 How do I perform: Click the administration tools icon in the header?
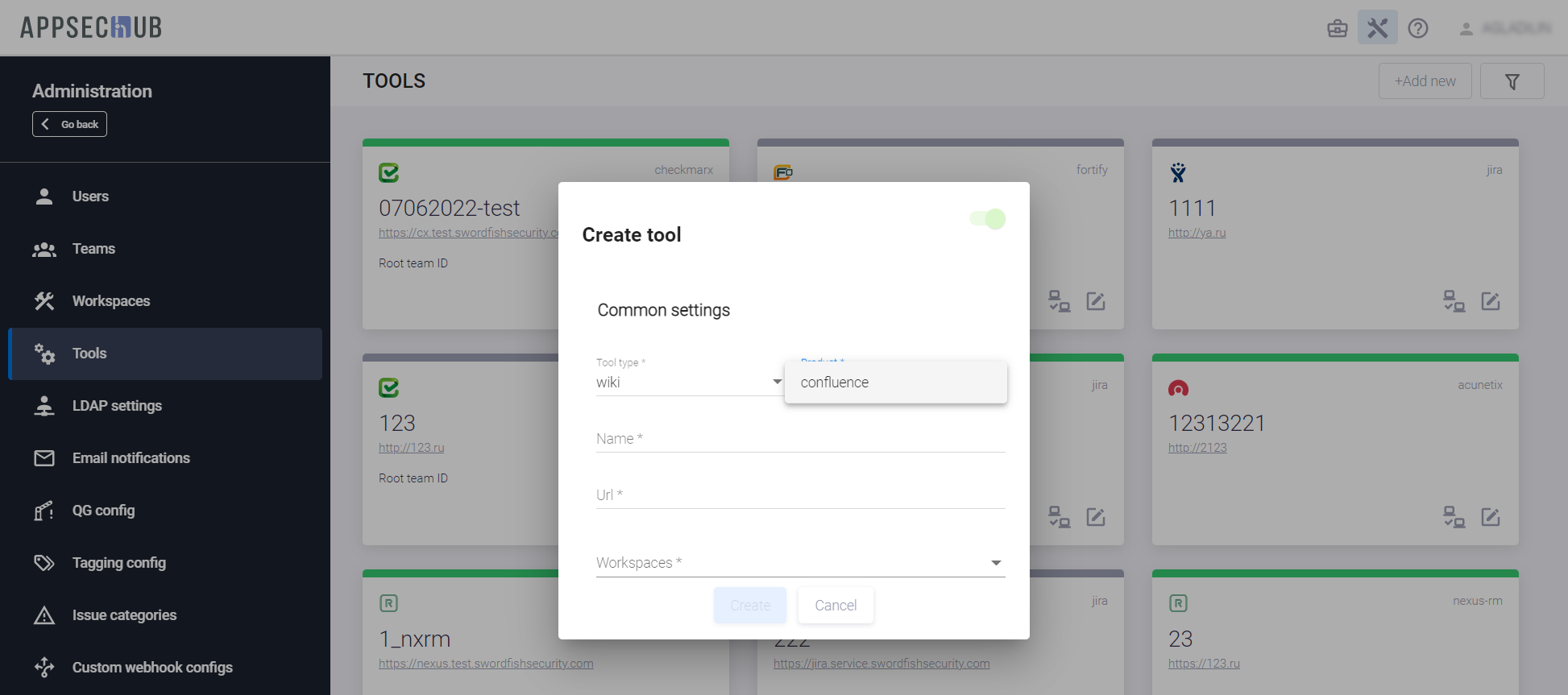[x=1377, y=28]
